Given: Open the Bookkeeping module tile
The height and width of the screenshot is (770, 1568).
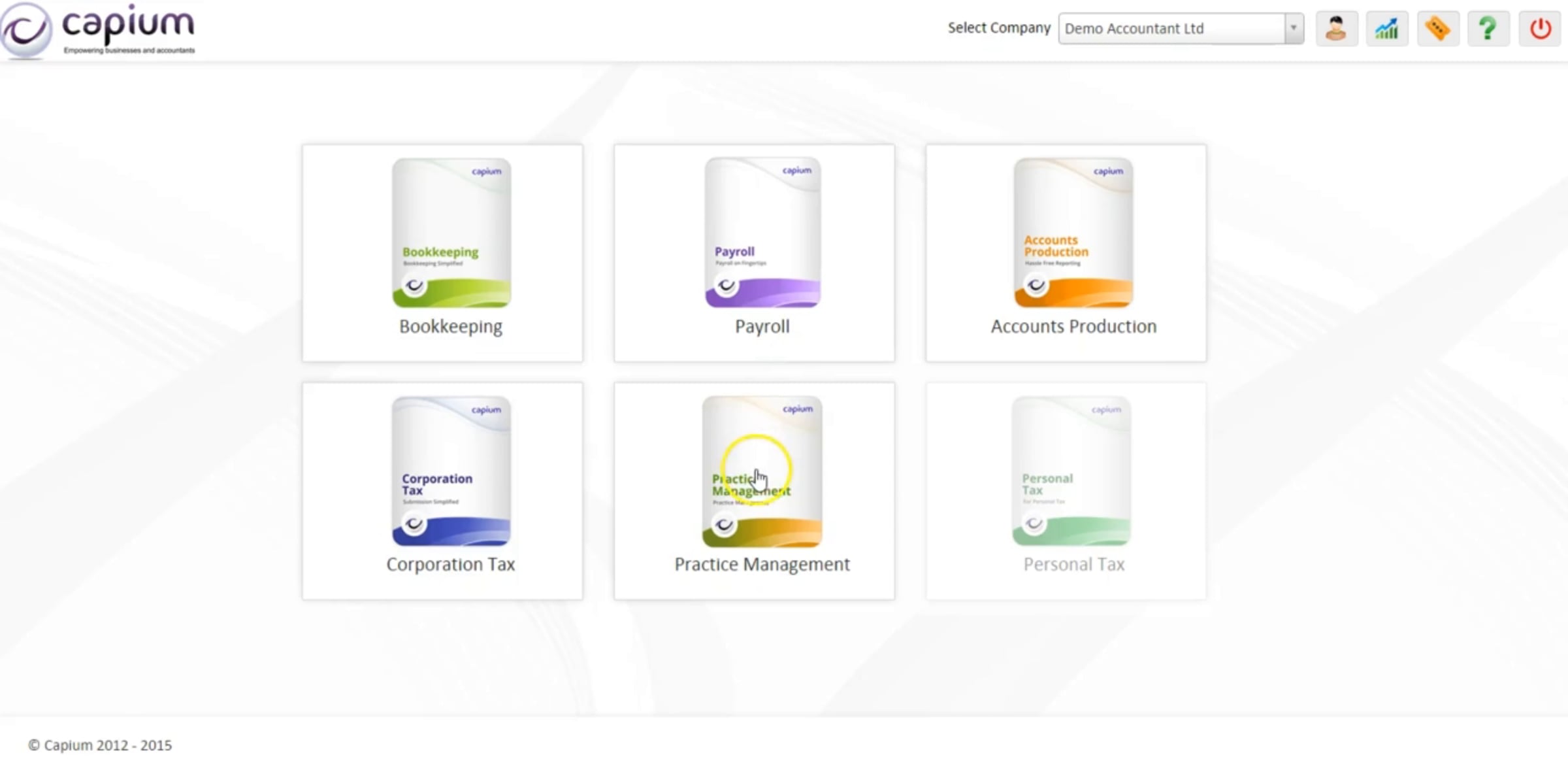Looking at the screenshot, I should [442, 253].
